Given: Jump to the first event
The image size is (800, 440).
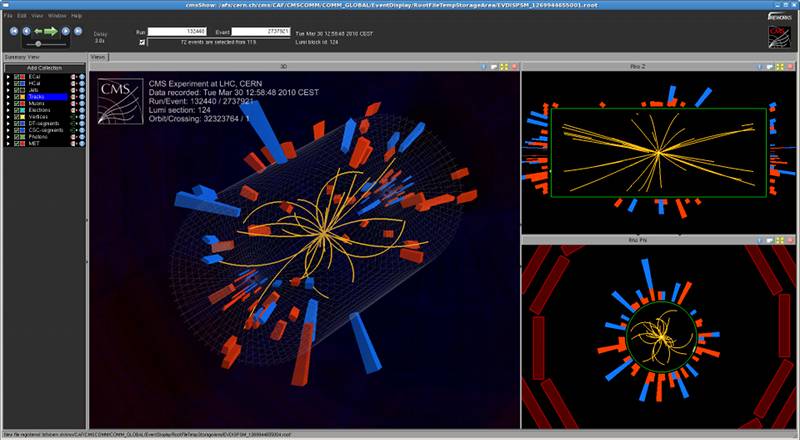Looking at the screenshot, I should point(14,31).
